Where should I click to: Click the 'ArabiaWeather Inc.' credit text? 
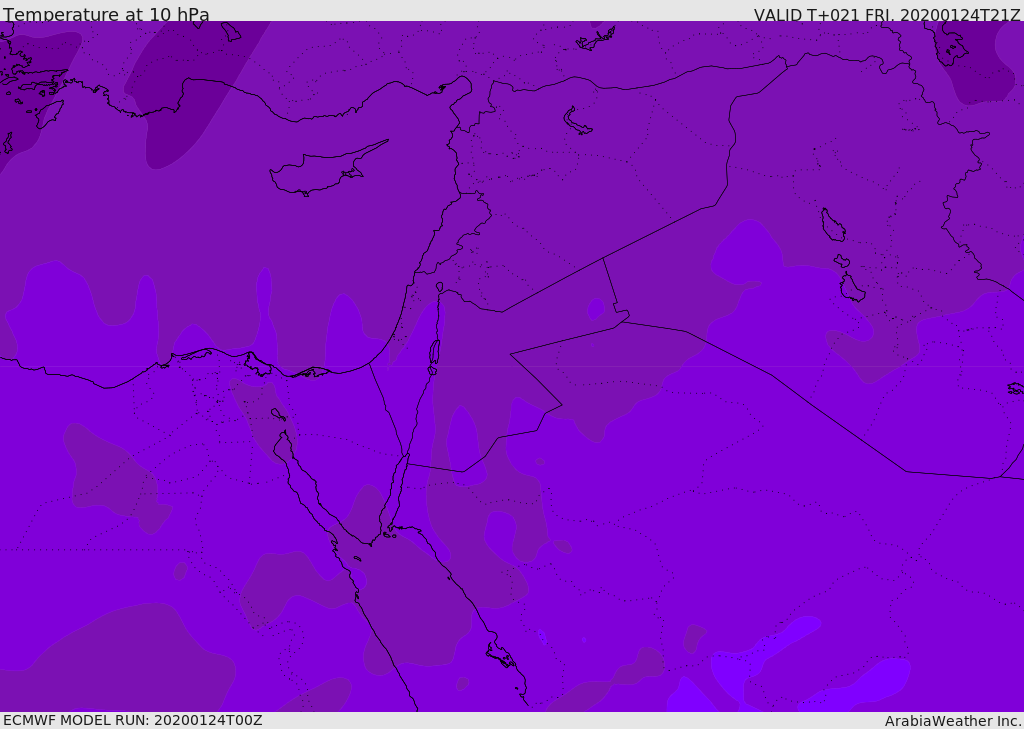point(953,721)
